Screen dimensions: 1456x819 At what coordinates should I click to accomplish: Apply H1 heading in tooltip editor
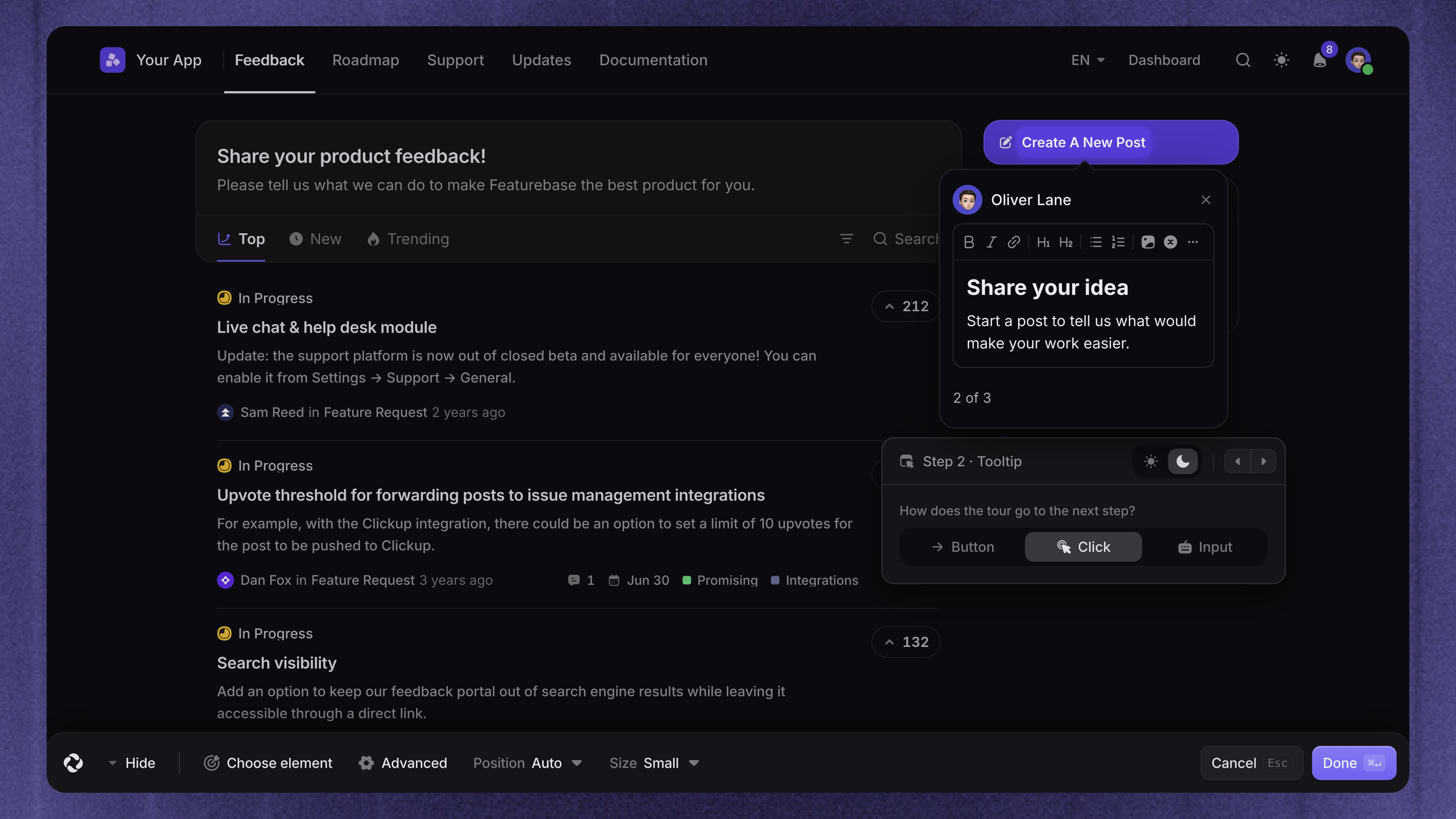pos(1043,242)
